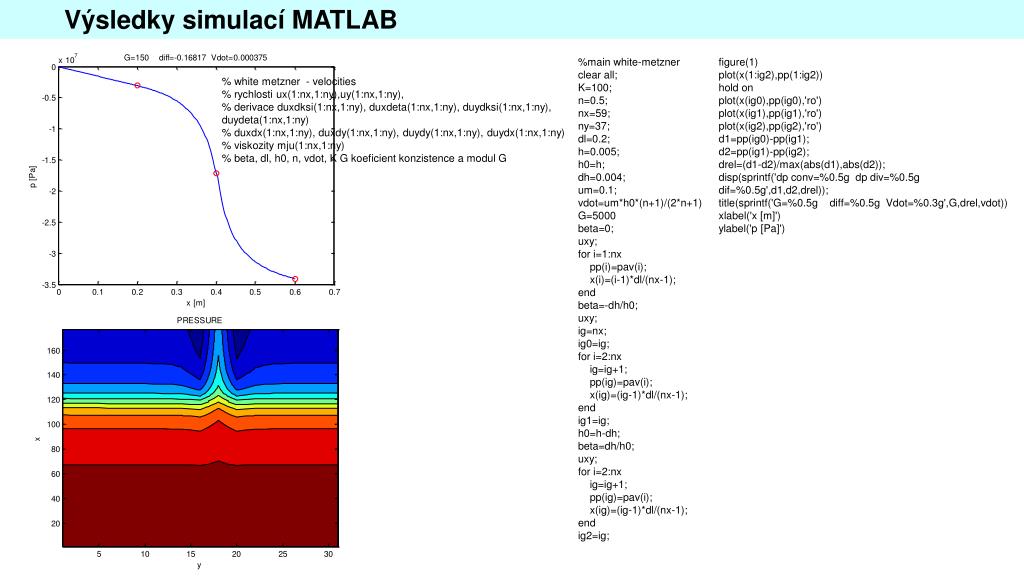Image resolution: width=1024 pixels, height=576 pixels.
Task: Click the 'x [m]' axis label under plot
Action: click(x=195, y=302)
